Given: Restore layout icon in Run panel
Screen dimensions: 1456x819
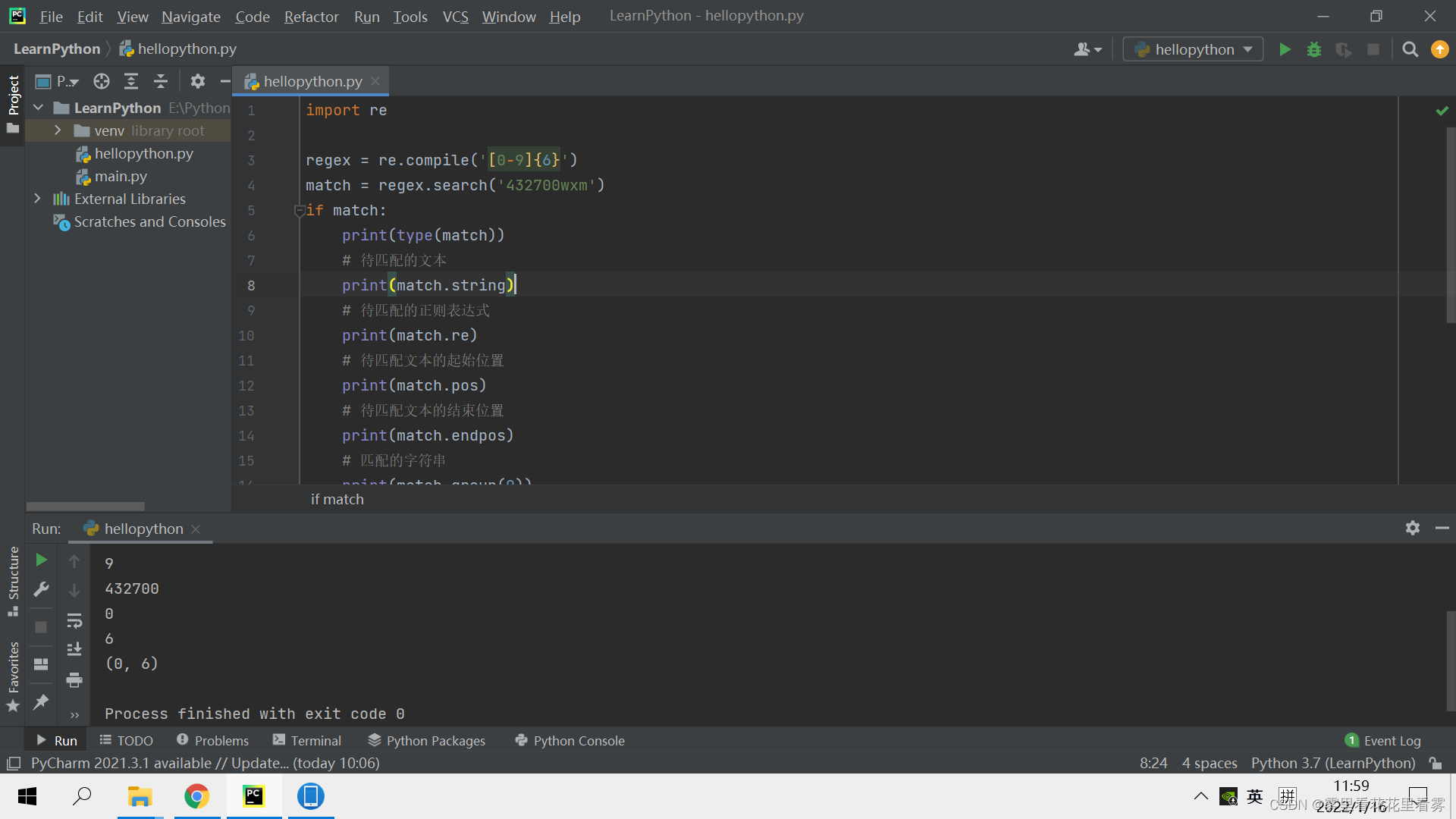Looking at the screenshot, I should pos(42,664).
